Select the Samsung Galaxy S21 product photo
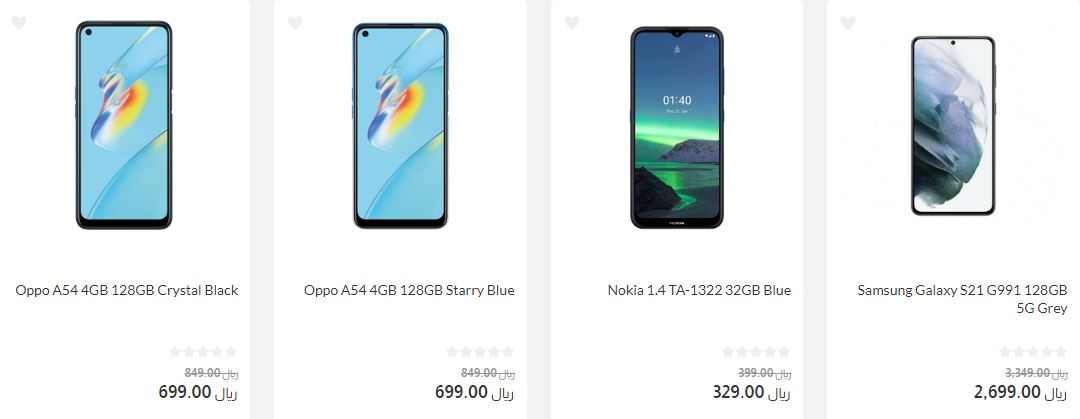Image resolution: width=1080 pixels, height=419 pixels. pos(953,125)
